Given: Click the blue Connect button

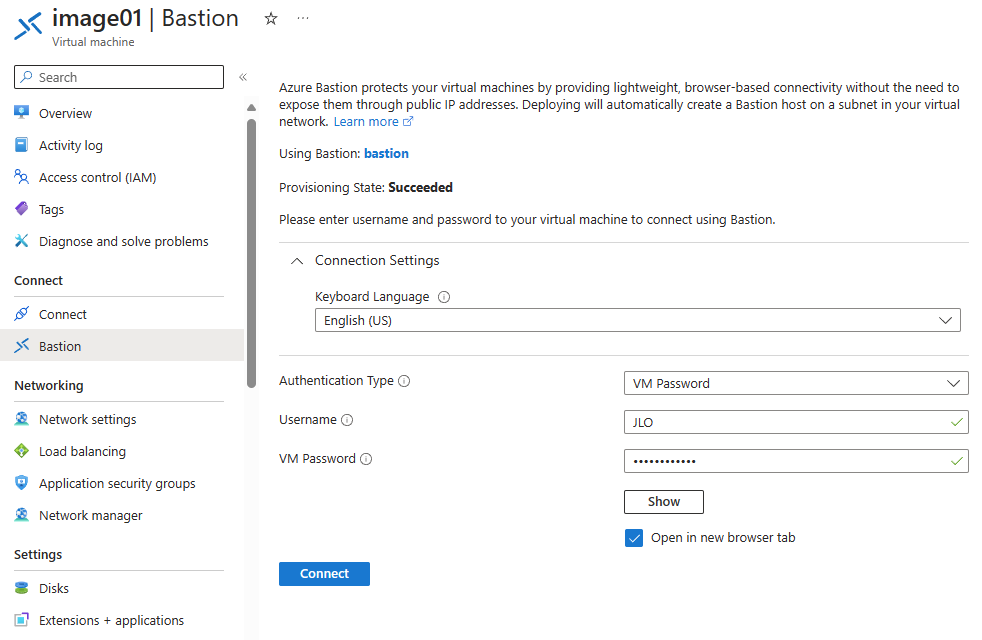Looking at the screenshot, I should 324,574.
